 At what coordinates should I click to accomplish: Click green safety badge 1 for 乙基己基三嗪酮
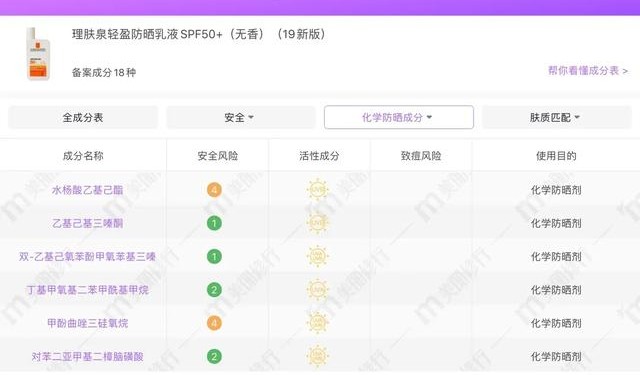pos(214,223)
